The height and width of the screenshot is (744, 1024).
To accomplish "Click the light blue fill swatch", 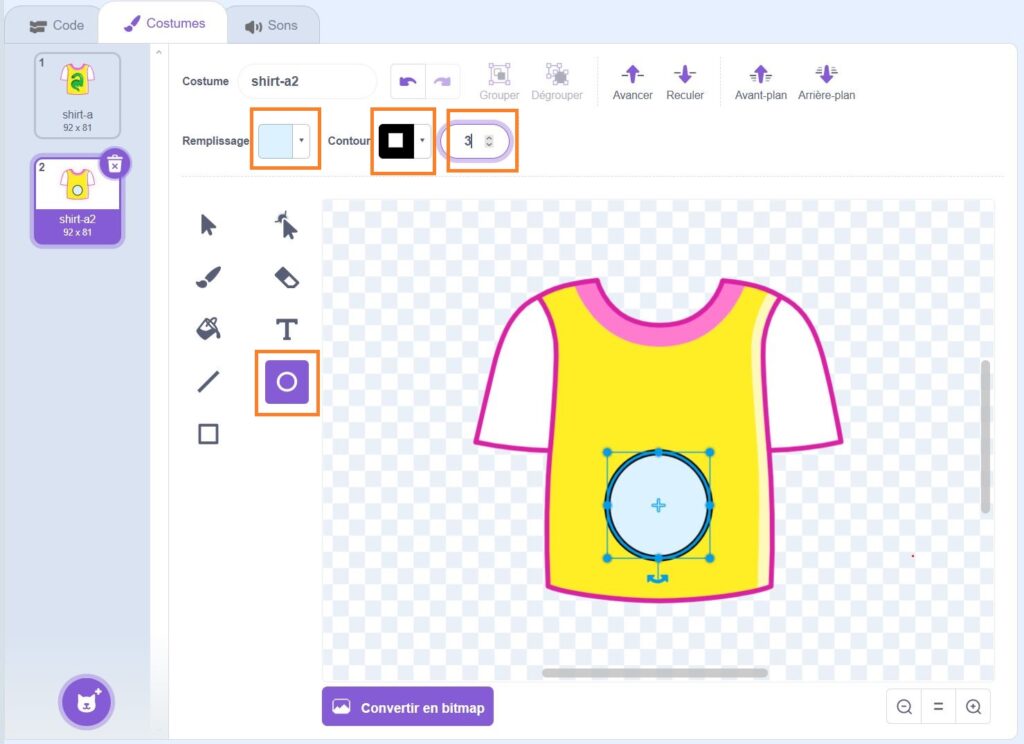I will [276, 141].
